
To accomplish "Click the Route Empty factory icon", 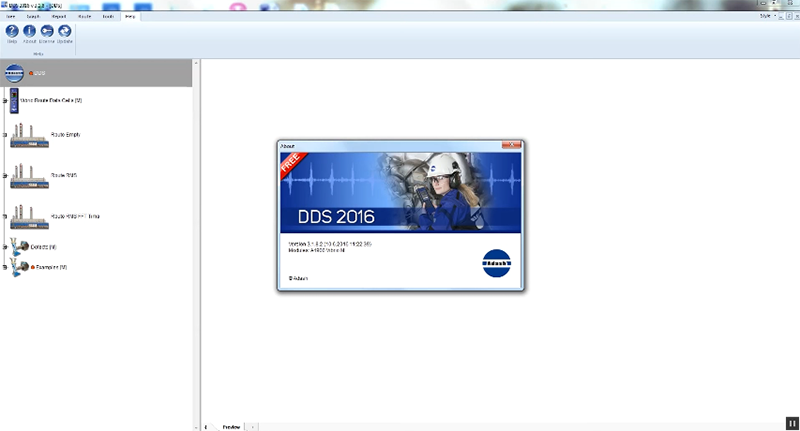I will (30, 135).
